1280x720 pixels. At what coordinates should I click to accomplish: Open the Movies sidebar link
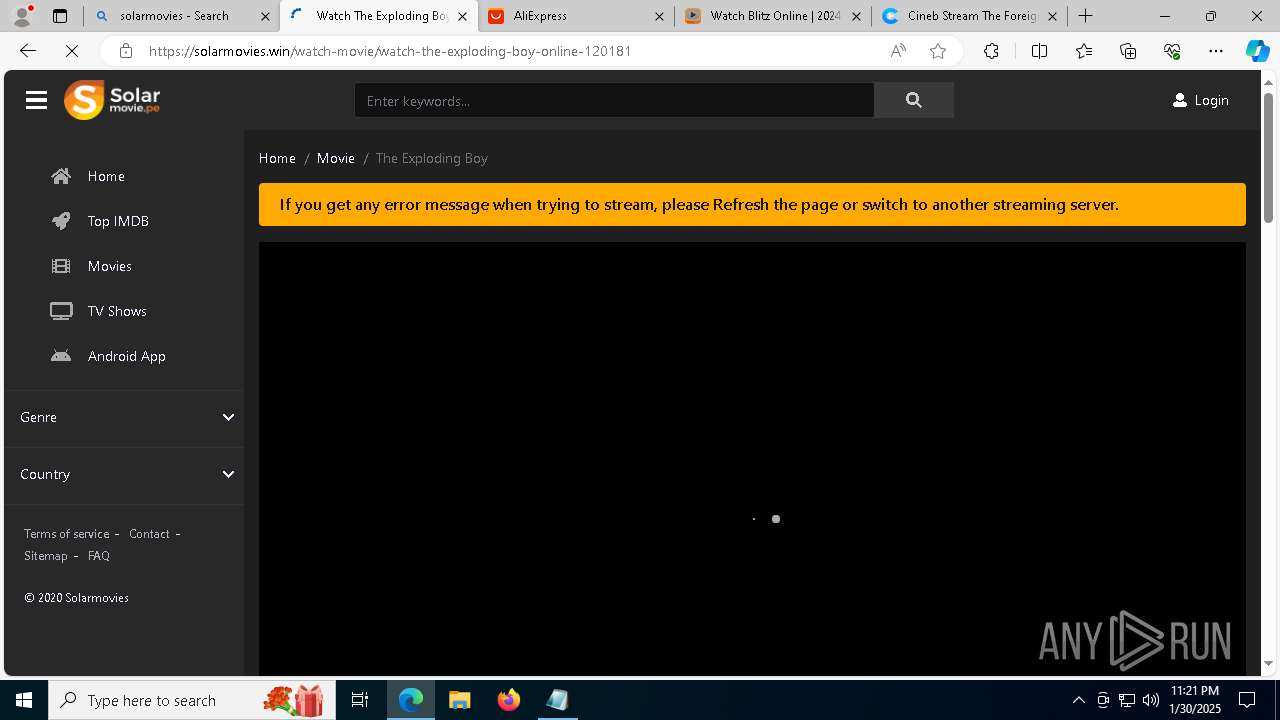[x=110, y=266]
